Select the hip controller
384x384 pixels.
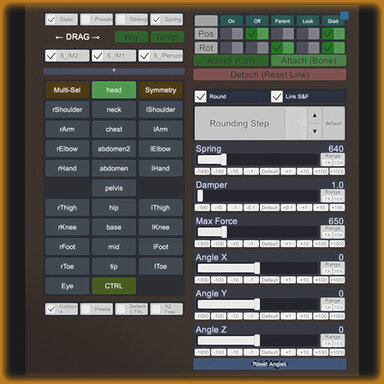[x=114, y=208]
